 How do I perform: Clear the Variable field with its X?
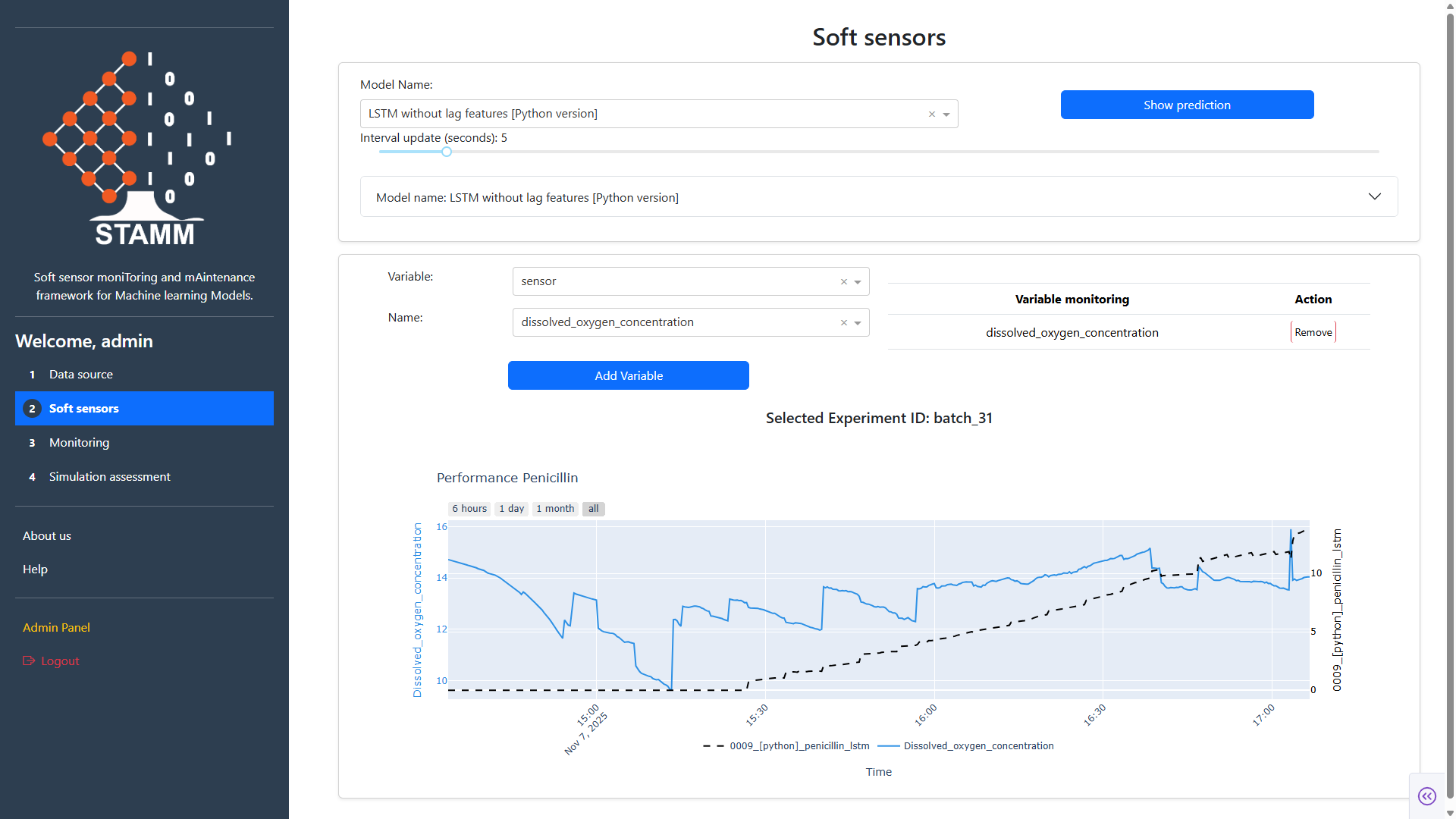pos(843,282)
